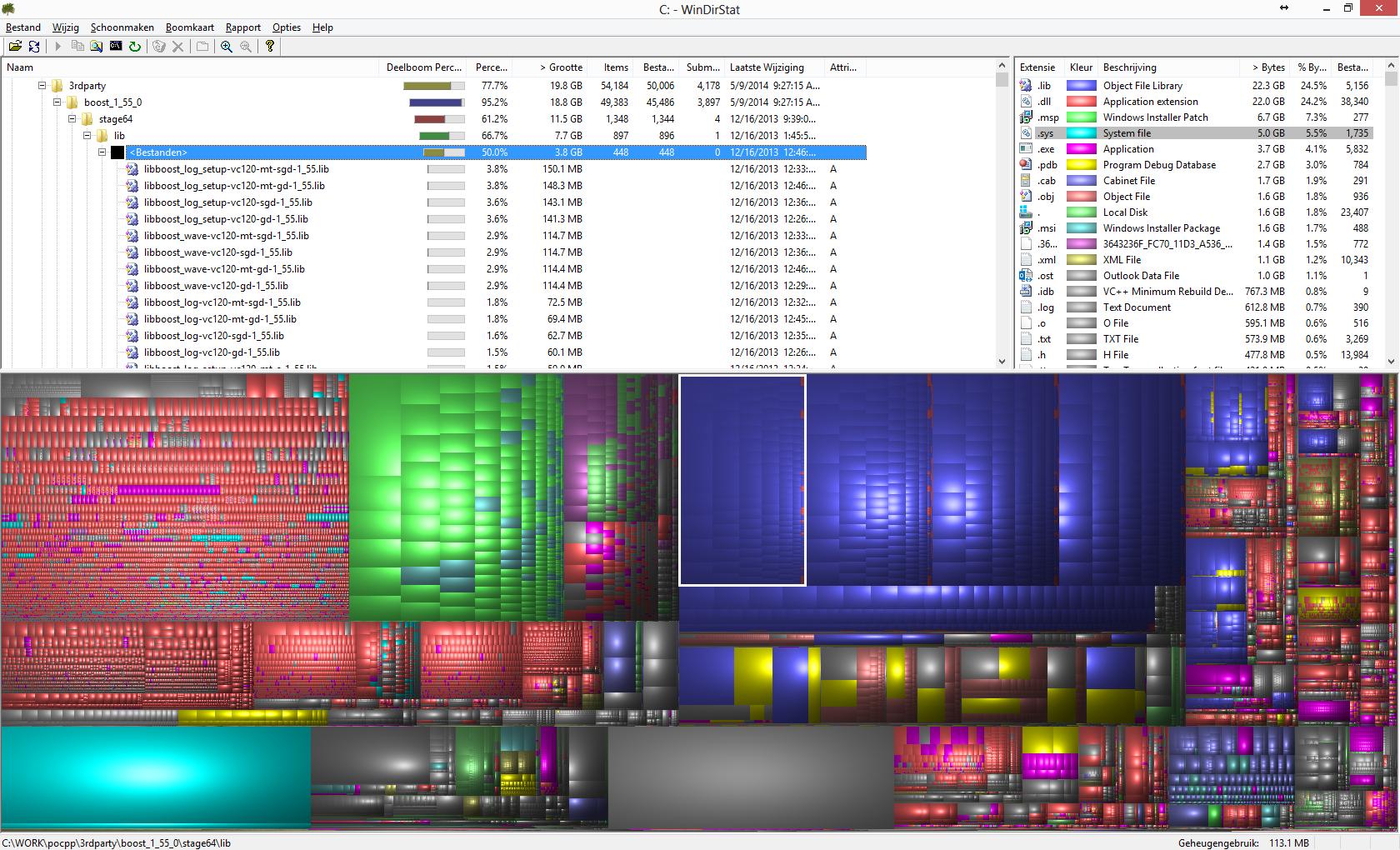
Task: Sort by the Grootte column header
Action: point(550,67)
